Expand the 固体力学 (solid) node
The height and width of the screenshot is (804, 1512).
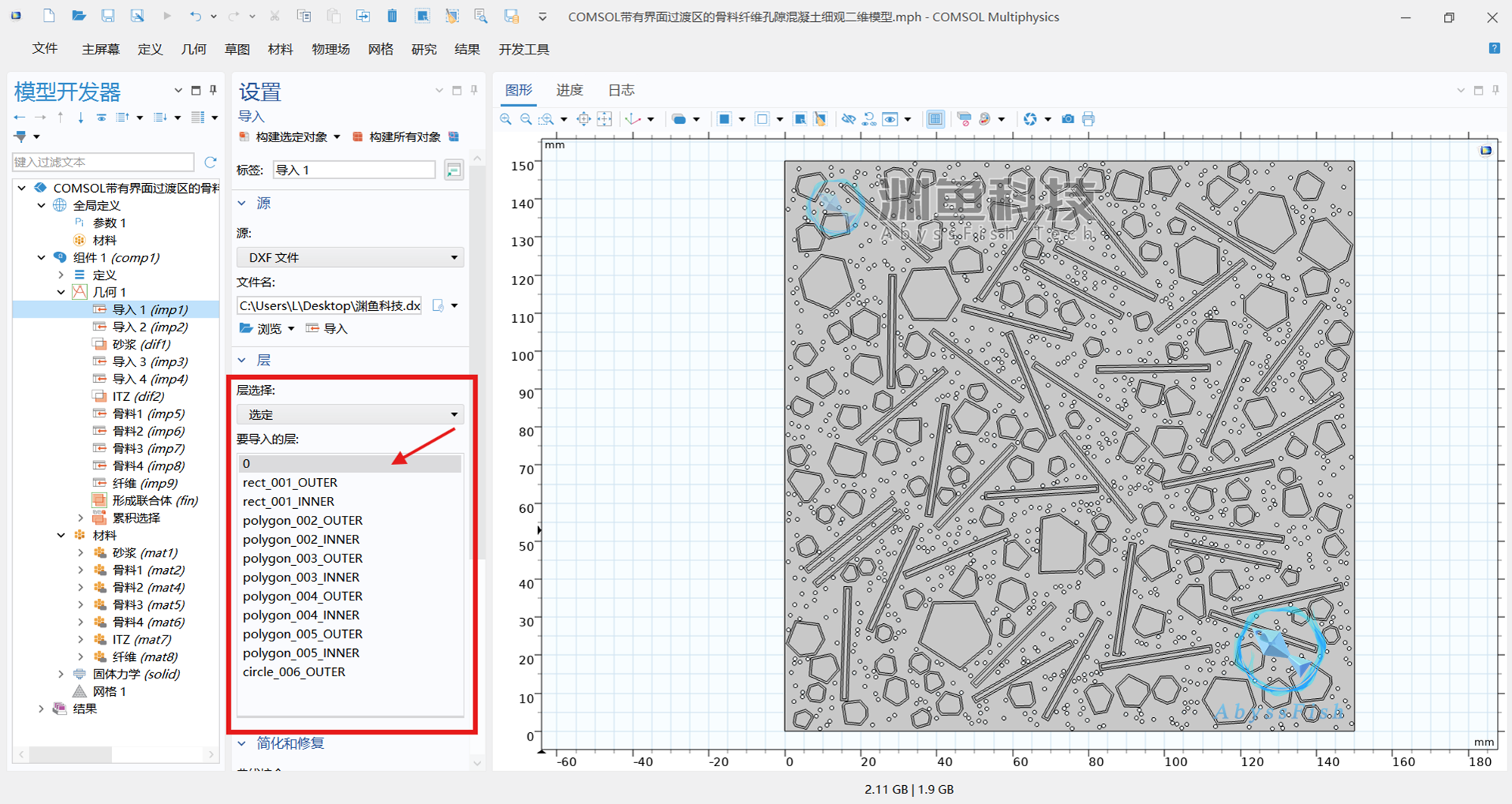[61, 674]
